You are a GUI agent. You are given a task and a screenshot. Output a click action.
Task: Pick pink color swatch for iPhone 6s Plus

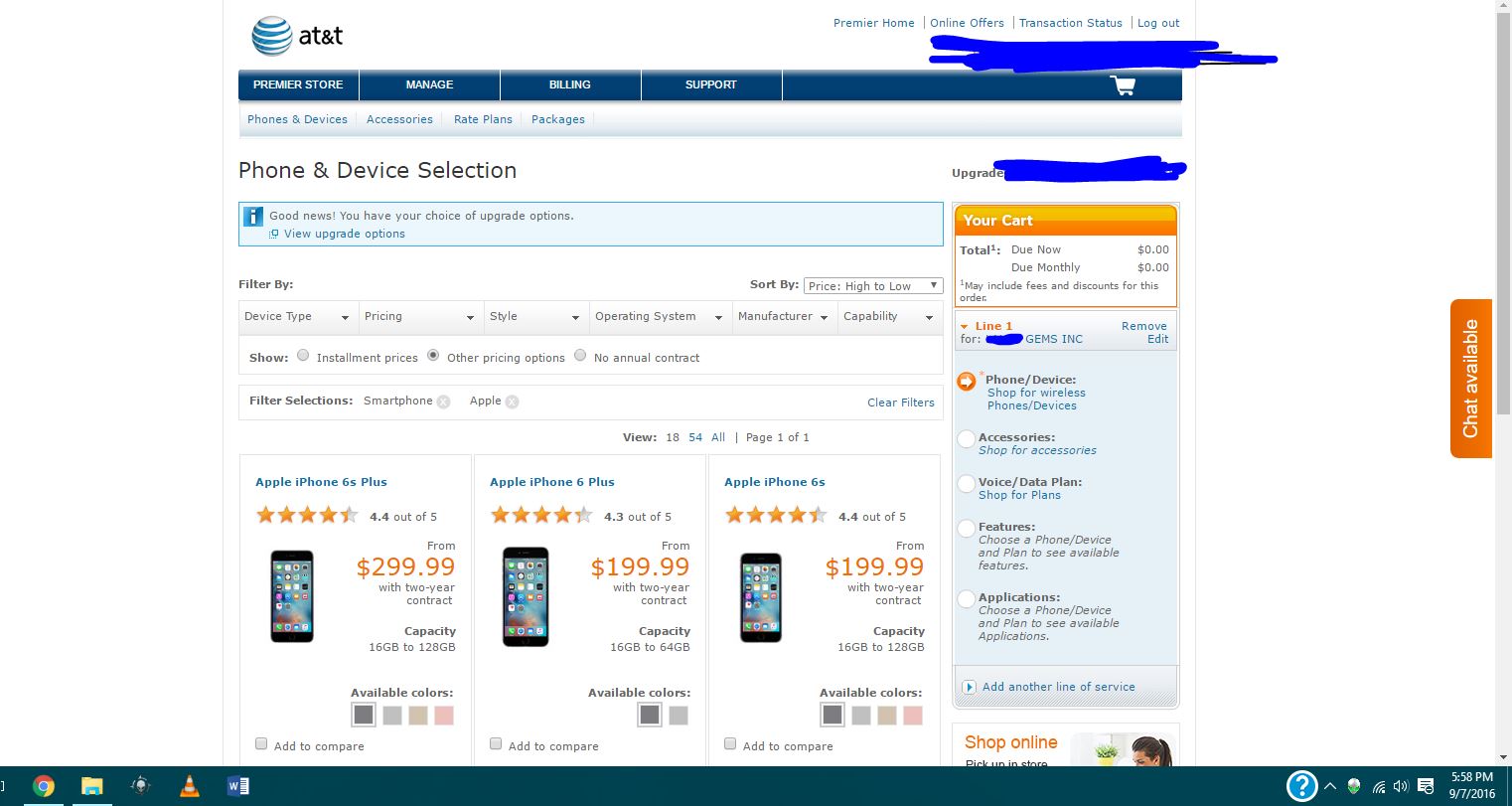[x=443, y=715]
